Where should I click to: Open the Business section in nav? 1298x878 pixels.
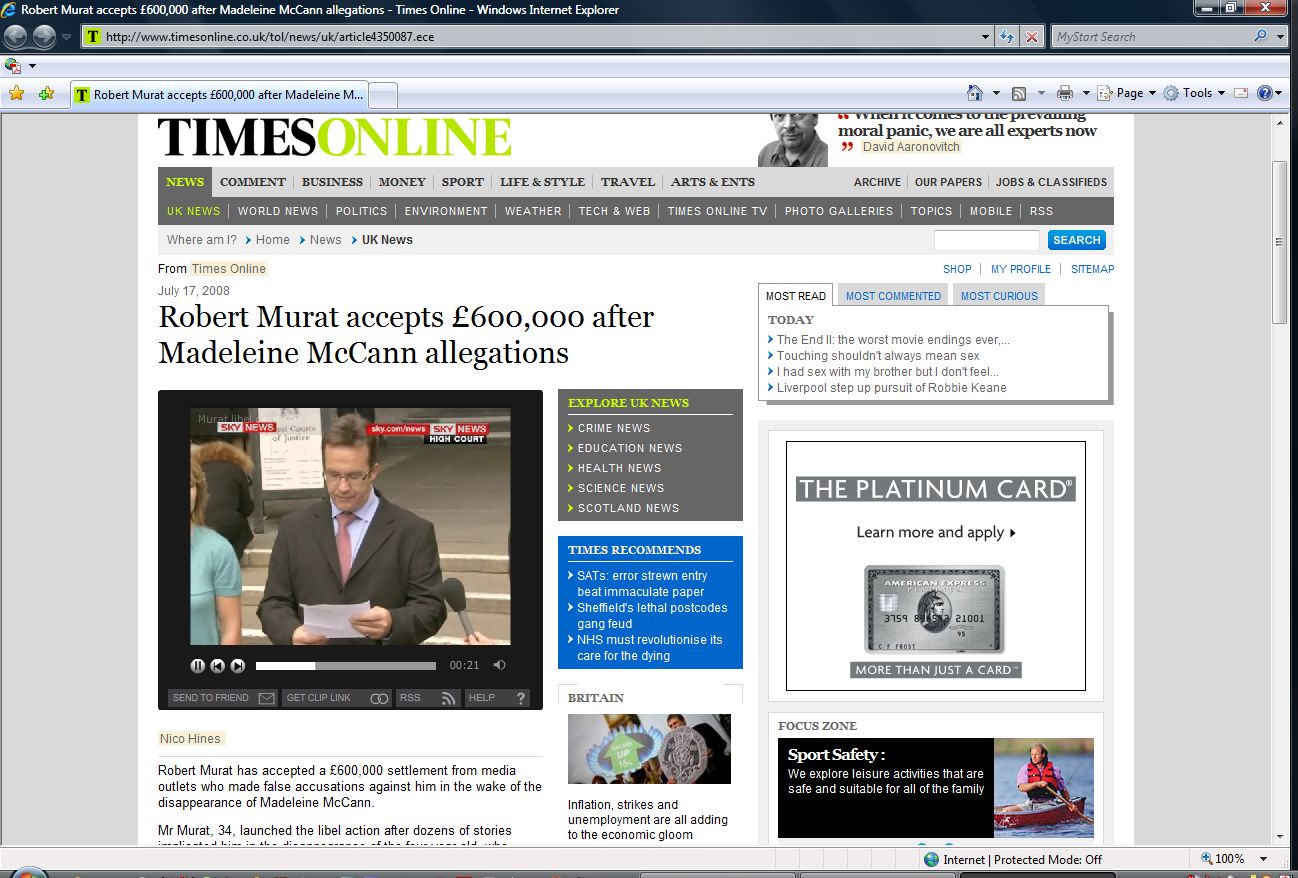[332, 182]
